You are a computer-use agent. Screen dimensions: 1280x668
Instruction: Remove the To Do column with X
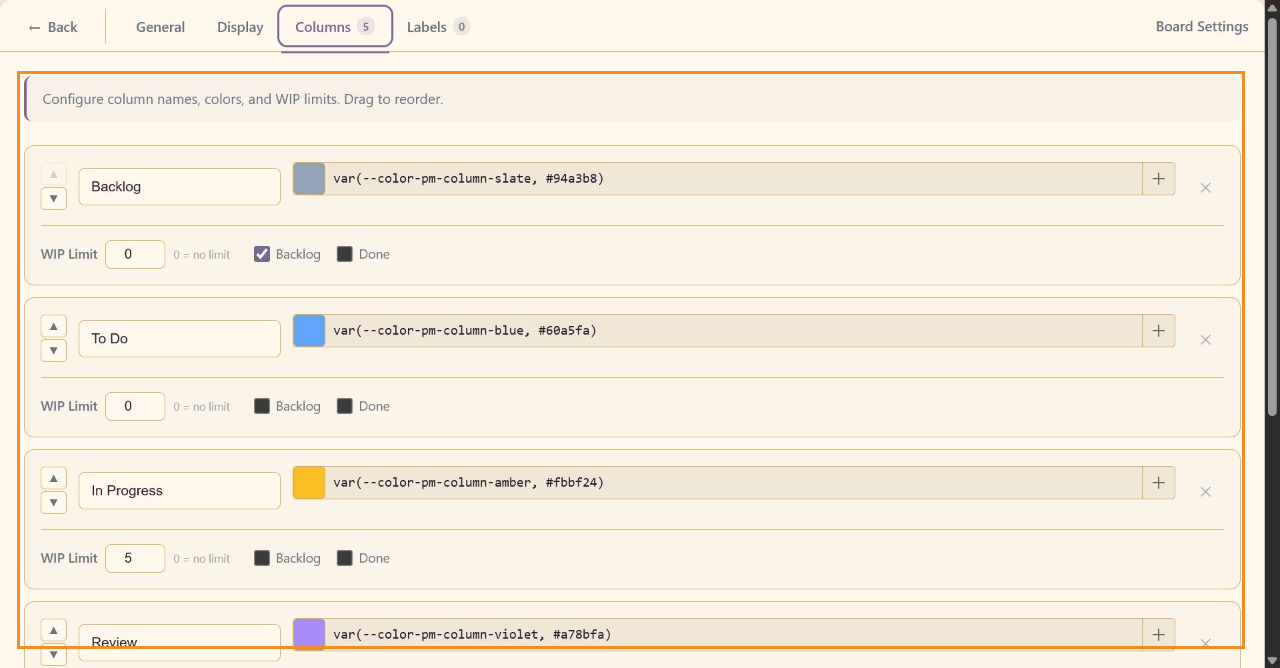1205,340
